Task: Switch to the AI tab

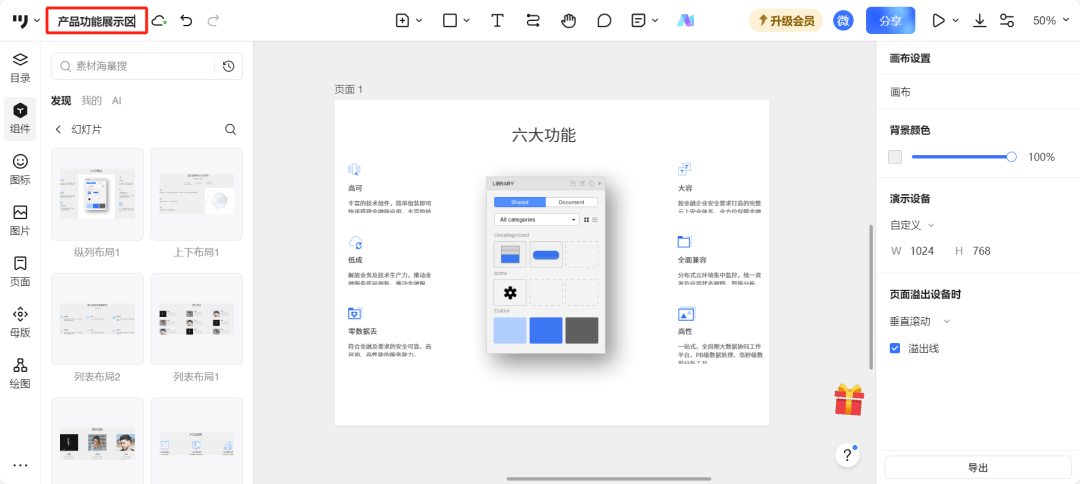Action: pyautogui.click(x=116, y=101)
